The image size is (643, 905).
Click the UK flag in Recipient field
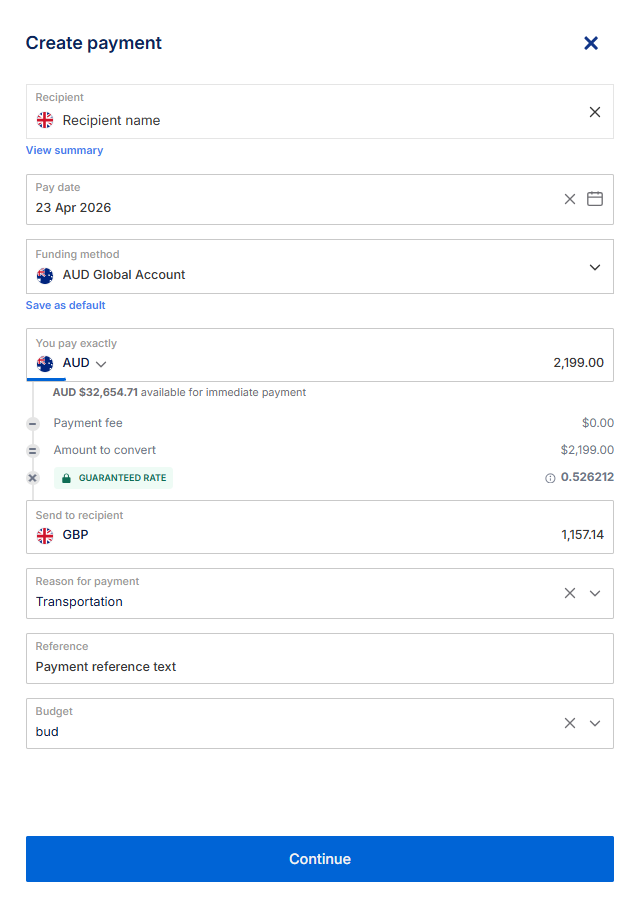tap(45, 120)
